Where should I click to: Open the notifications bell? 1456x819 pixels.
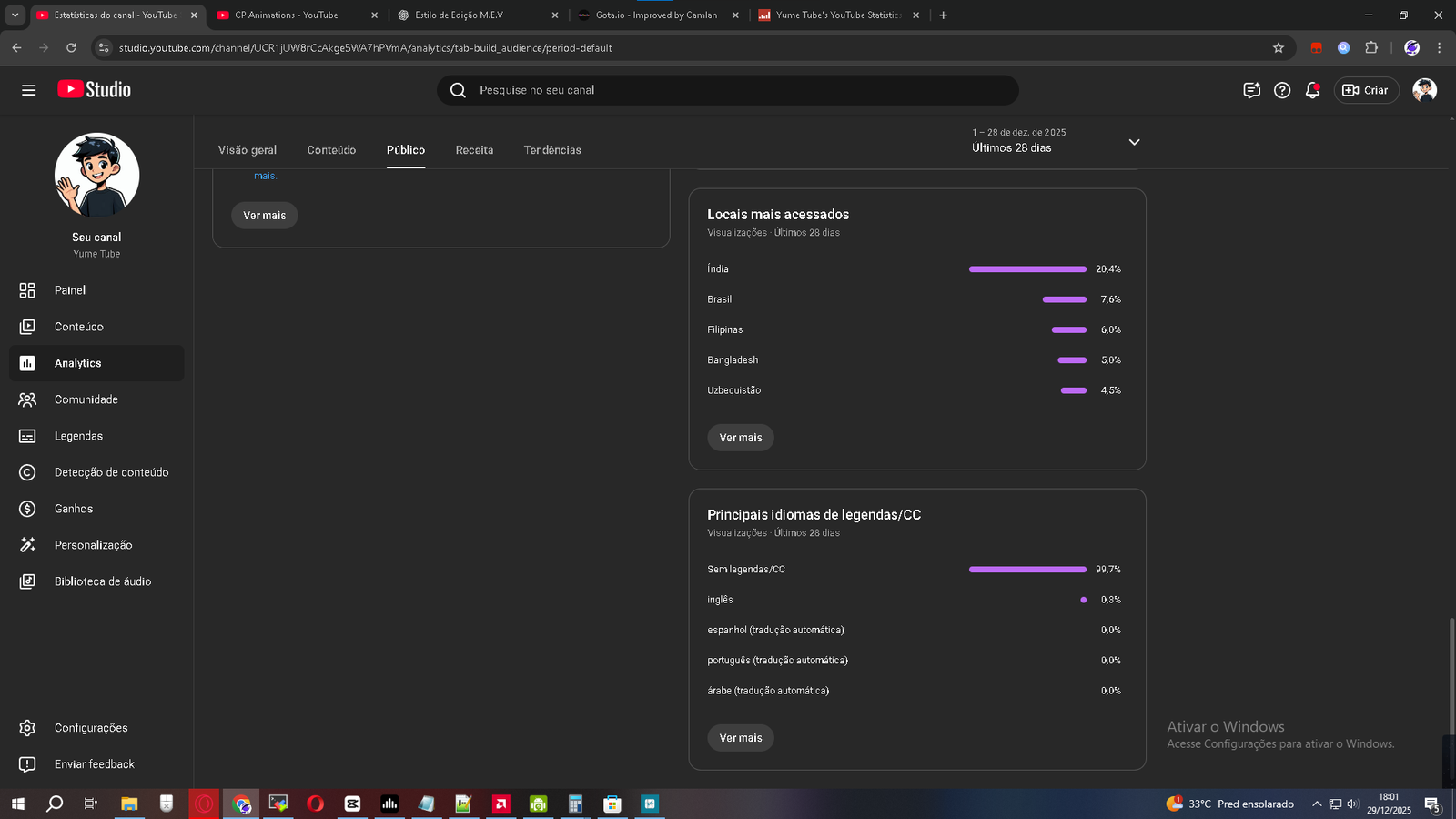click(x=1312, y=90)
